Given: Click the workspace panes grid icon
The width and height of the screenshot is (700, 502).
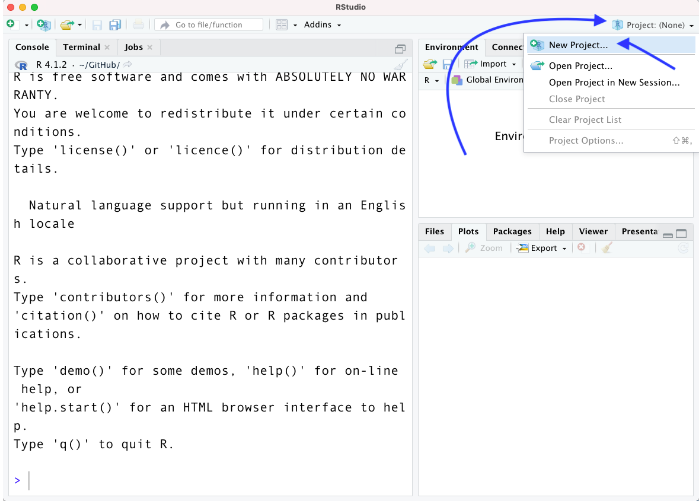Looking at the screenshot, I should pos(282,24).
